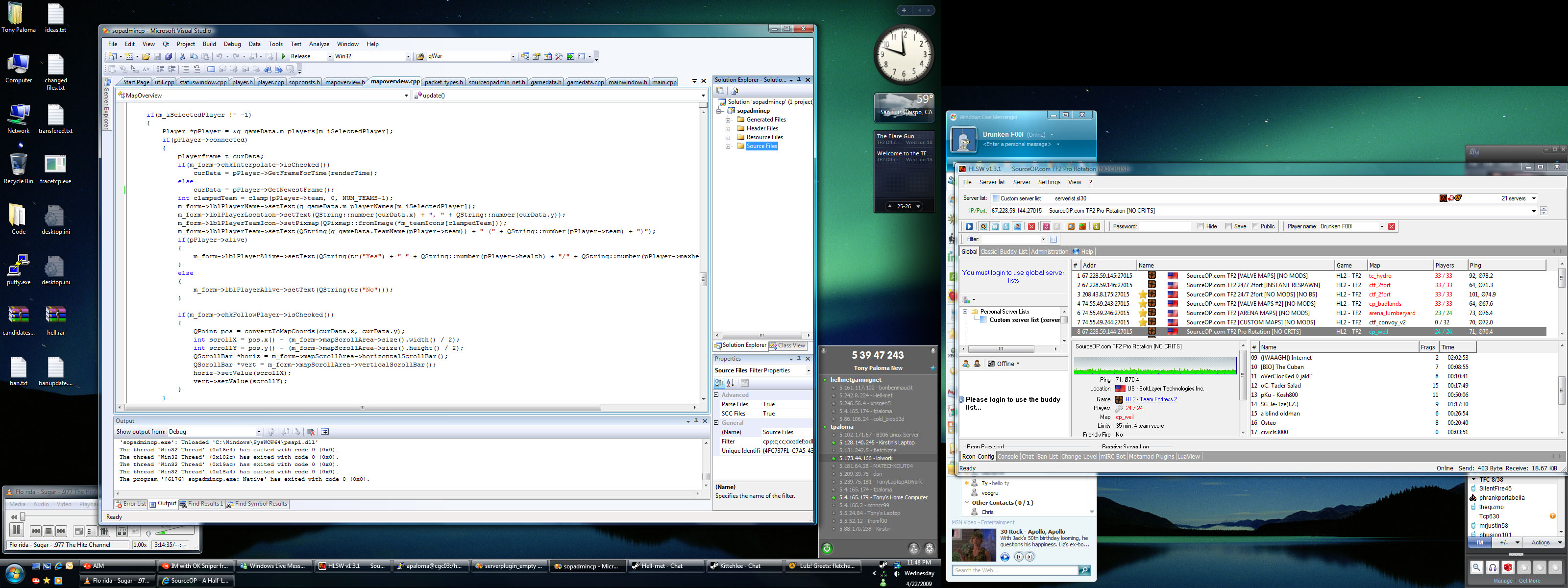Open the Release configuration dropdown in Visual Studio
Viewport: 1568px width, 588px height.
(330, 57)
